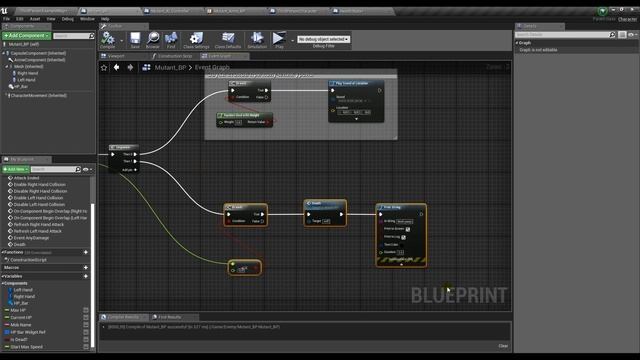
Task: Open Play options dropdown arrow
Action: pos(292,40)
